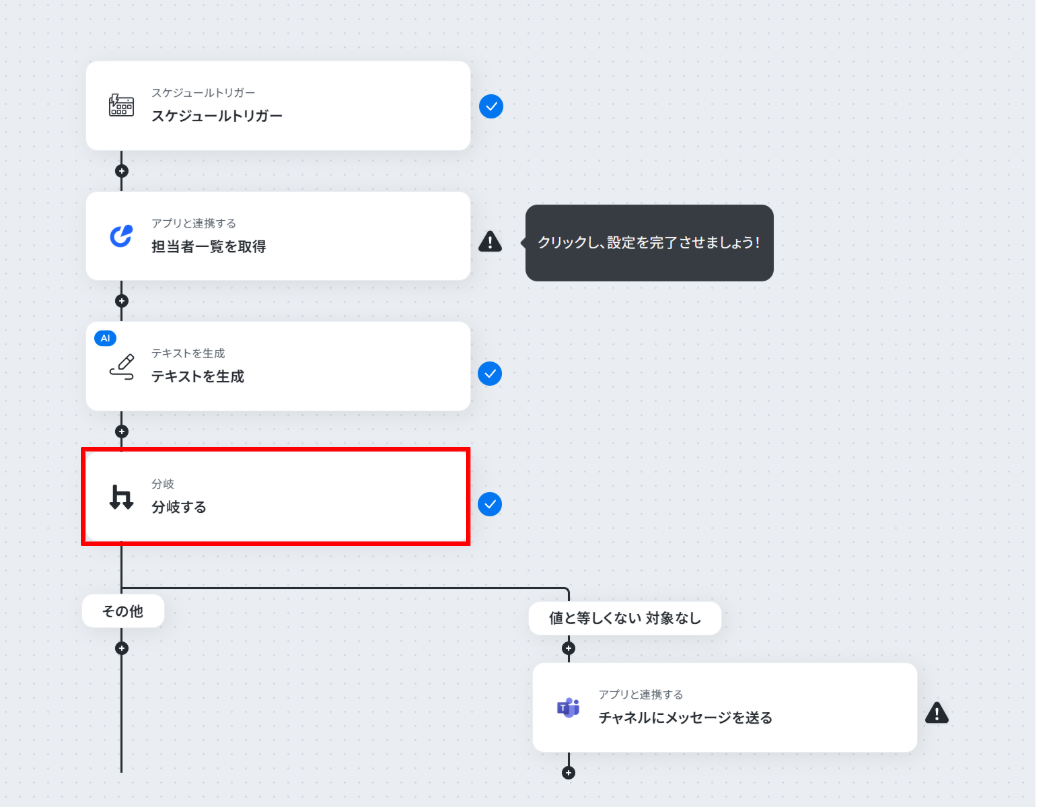The width and height of the screenshot is (1037, 807).
Task: Select the その他 branch label
Action: [x=123, y=611]
